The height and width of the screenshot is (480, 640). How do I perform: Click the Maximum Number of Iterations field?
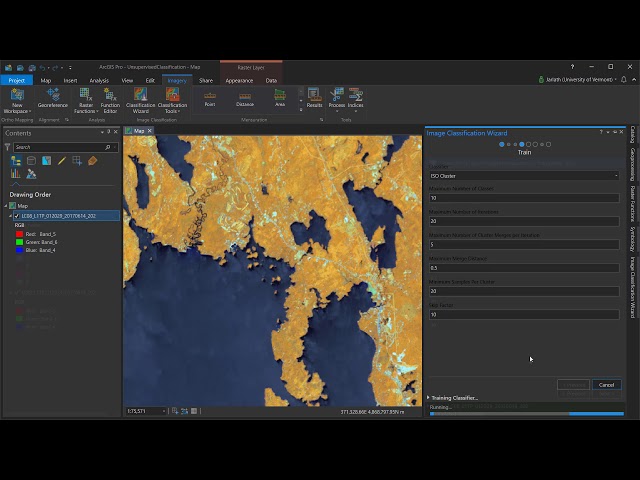524,221
